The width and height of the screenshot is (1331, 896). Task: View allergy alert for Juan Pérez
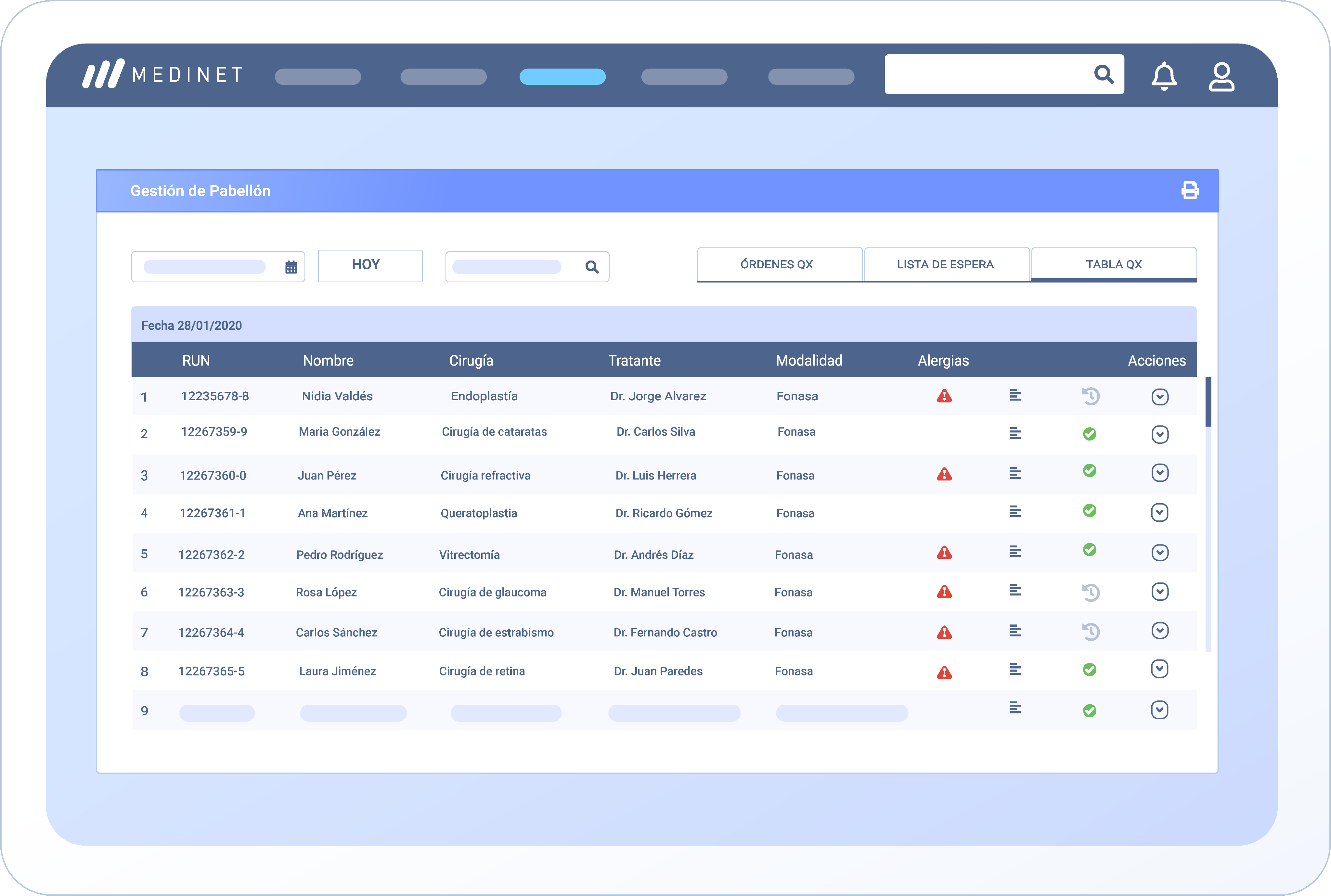944,474
